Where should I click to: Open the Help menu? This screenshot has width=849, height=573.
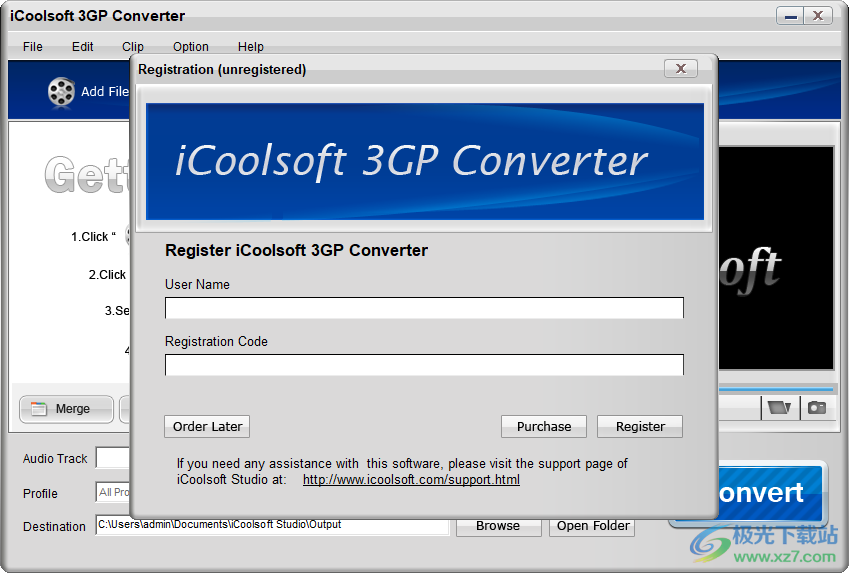(251, 47)
